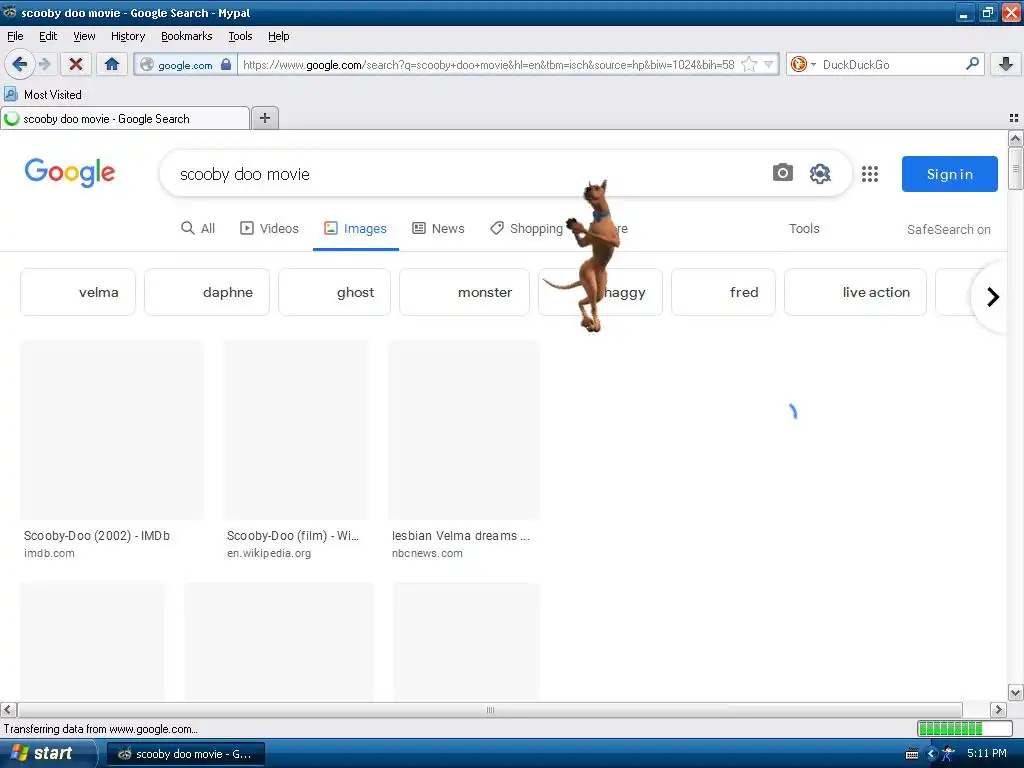The width and height of the screenshot is (1024, 768).
Task: Bookmark this page with the star icon
Action: [749, 65]
